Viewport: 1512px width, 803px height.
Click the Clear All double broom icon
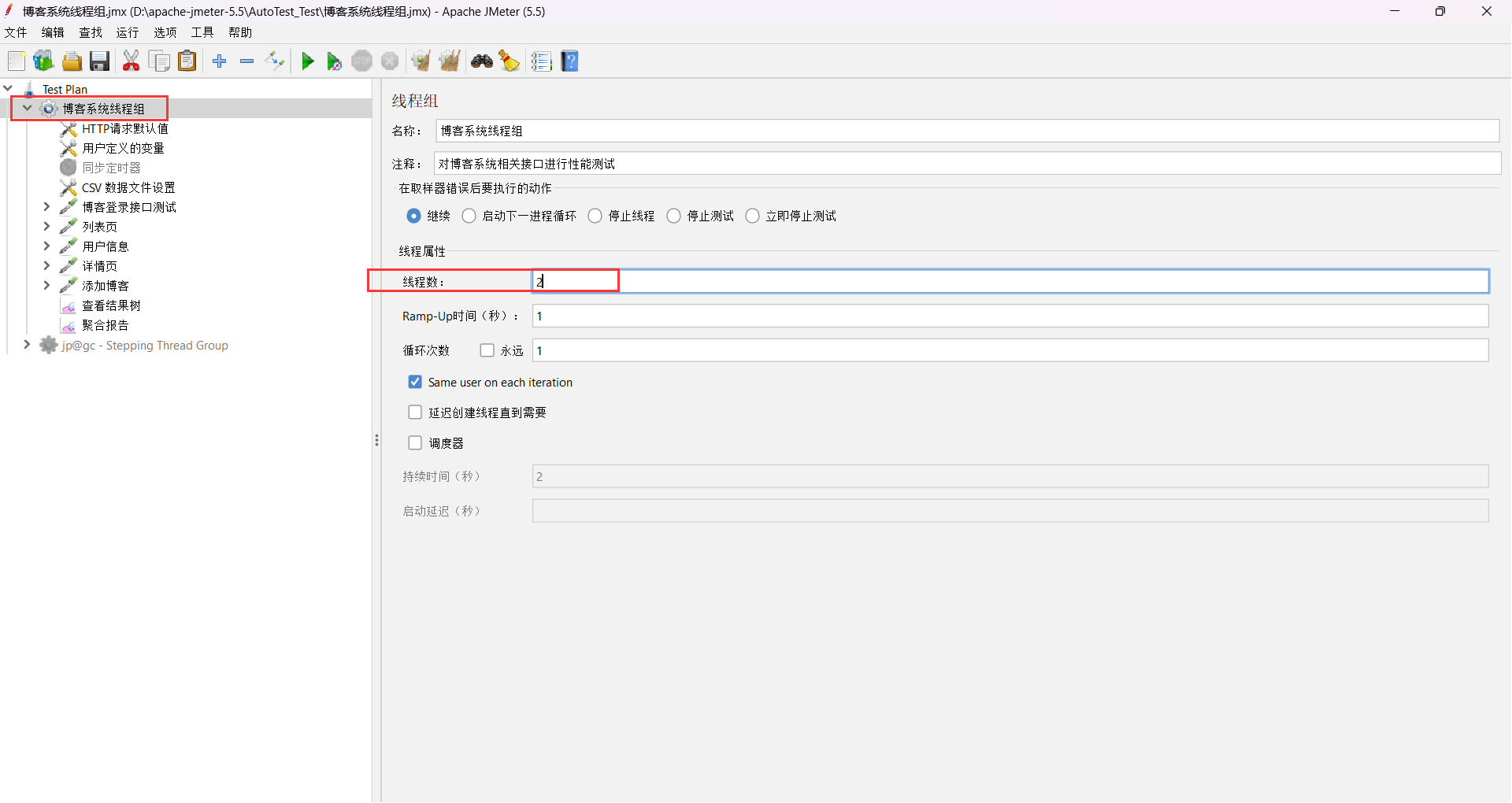pyautogui.click(x=450, y=61)
